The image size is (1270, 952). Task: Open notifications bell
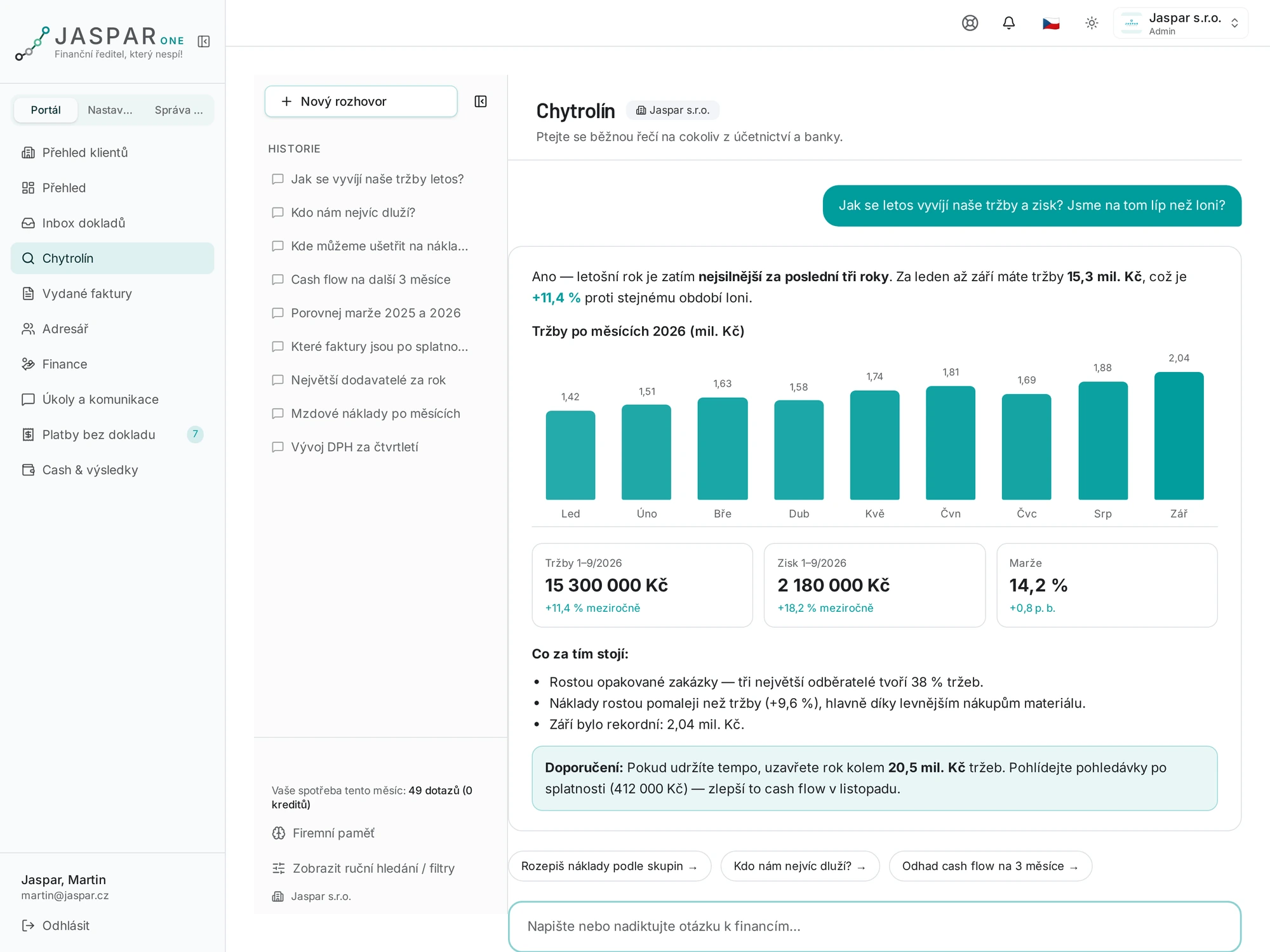point(1009,23)
